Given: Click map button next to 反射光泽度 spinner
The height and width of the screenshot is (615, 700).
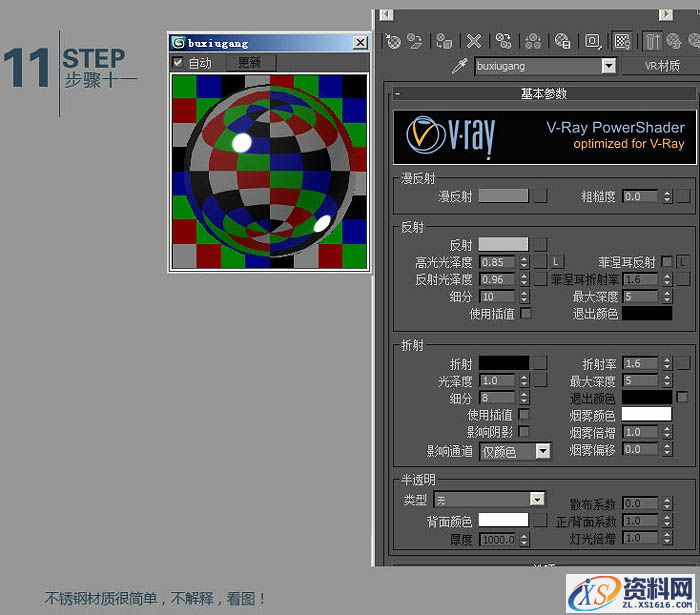Looking at the screenshot, I should tap(540, 279).
